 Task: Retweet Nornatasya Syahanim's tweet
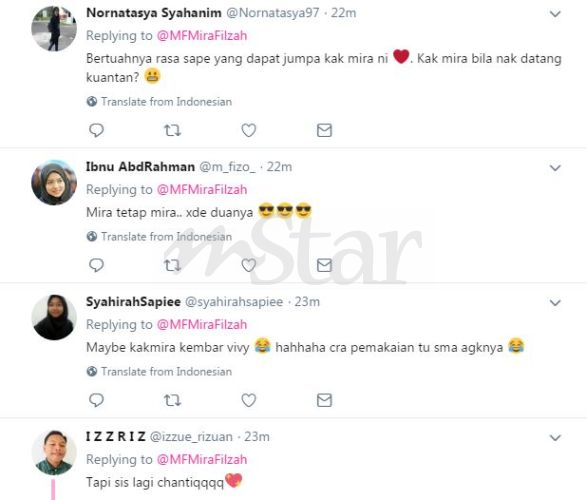(x=173, y=130)
